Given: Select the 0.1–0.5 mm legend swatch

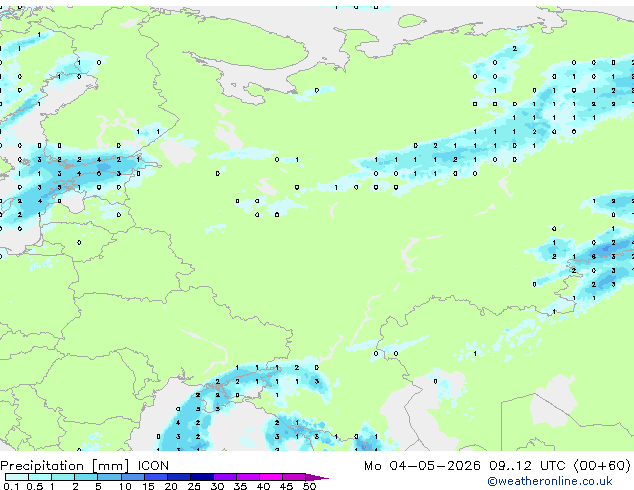Looking at the screenshot, I should click(17, 477).
